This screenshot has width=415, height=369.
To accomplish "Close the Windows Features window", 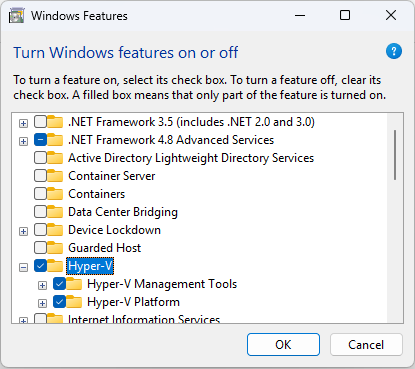I will pos(391,15).
